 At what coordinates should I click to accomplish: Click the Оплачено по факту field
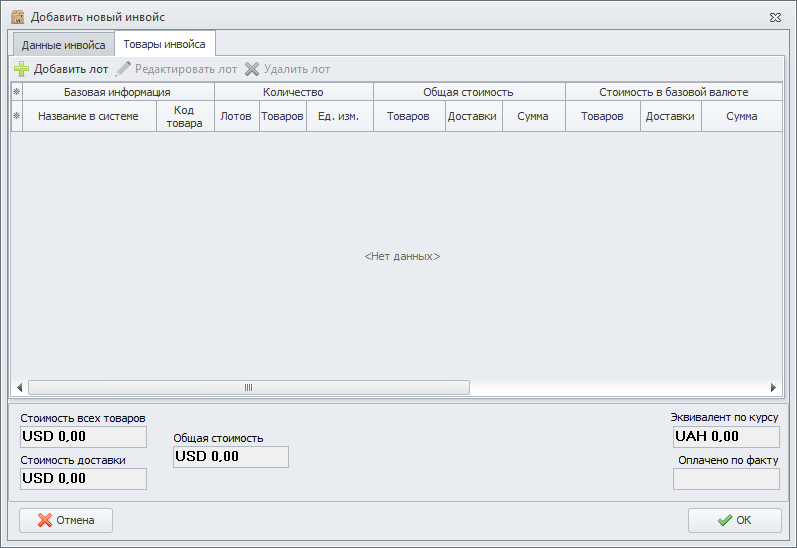click(726, 479)
